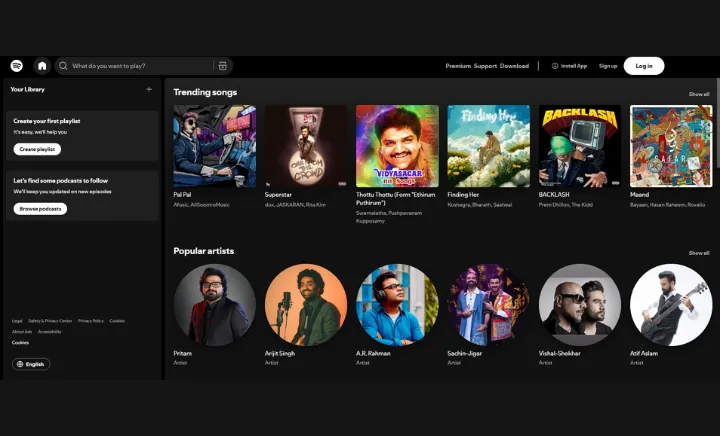Image resolution: width=720 pixels, height=436 pixels.
Task: Open the Safety & Privacy Center link
Action: (x=50, y=321)
